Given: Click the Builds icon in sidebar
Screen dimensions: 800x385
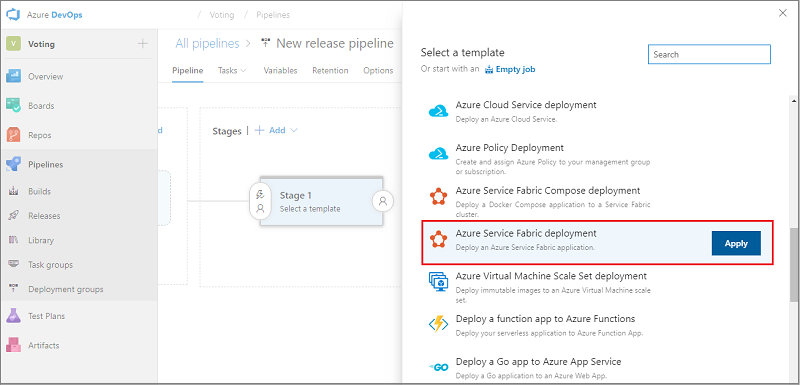Looking at the screenshot, I should [x=13, y=192].
